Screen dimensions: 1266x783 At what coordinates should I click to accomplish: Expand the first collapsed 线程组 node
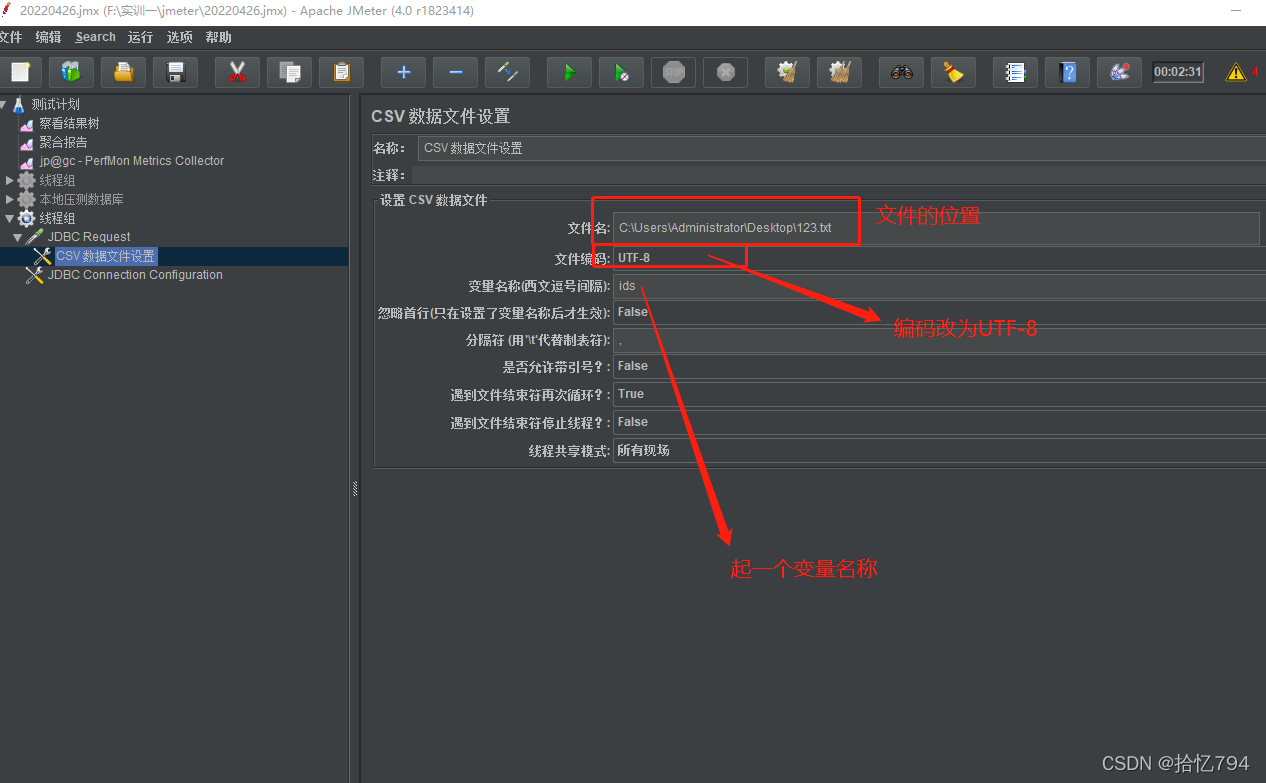point(9,180)
